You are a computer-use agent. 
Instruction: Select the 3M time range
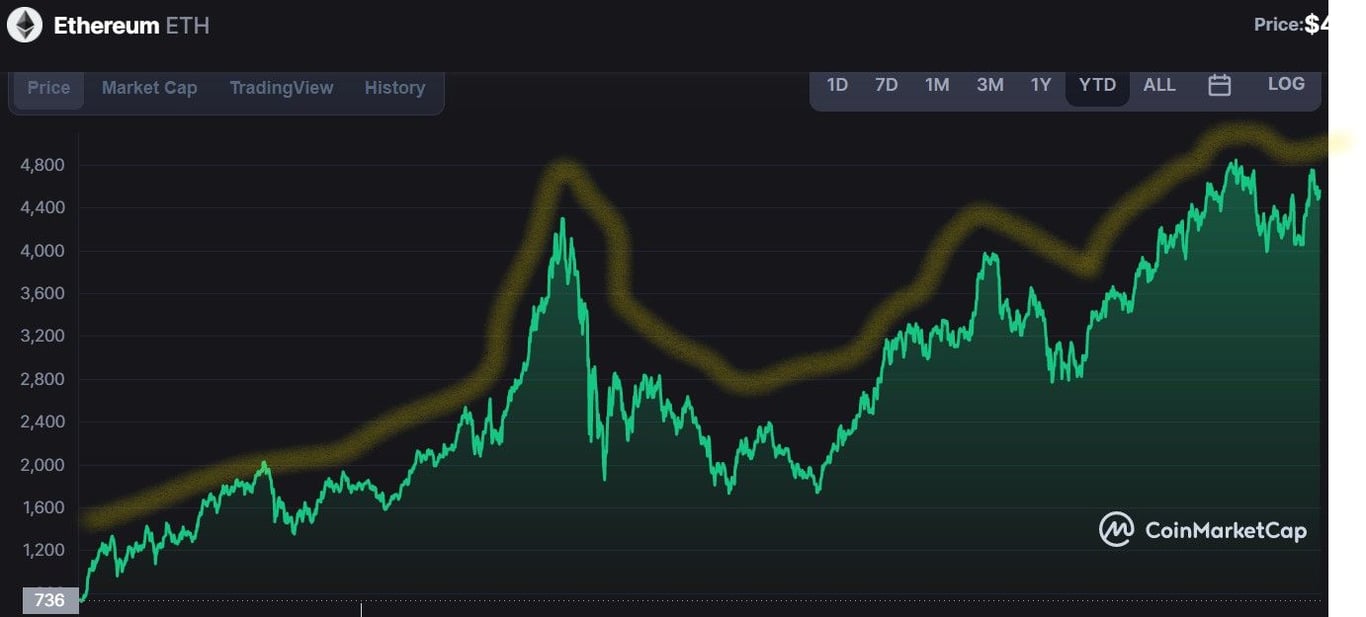[990, 85]
